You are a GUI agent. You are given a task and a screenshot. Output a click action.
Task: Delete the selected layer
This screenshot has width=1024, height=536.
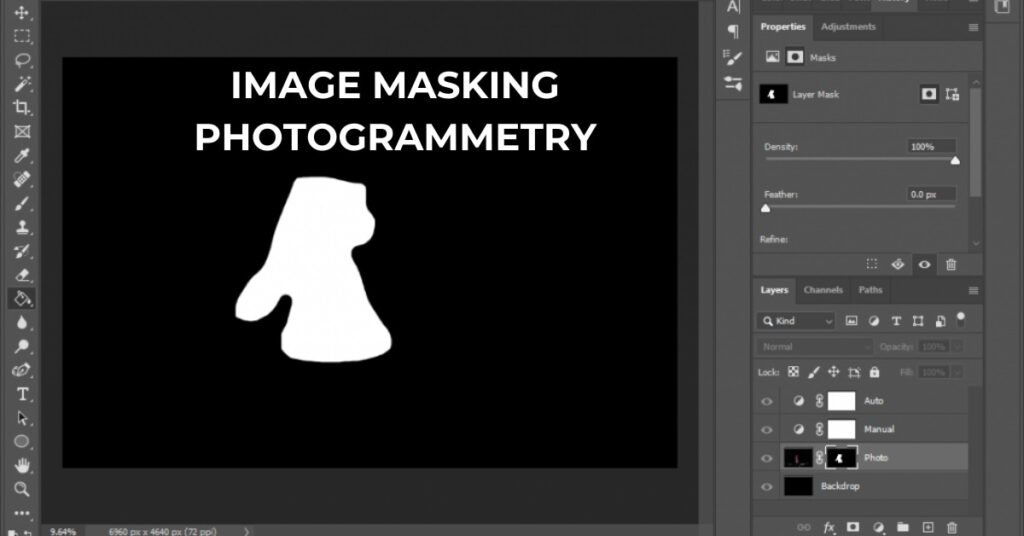952,527
